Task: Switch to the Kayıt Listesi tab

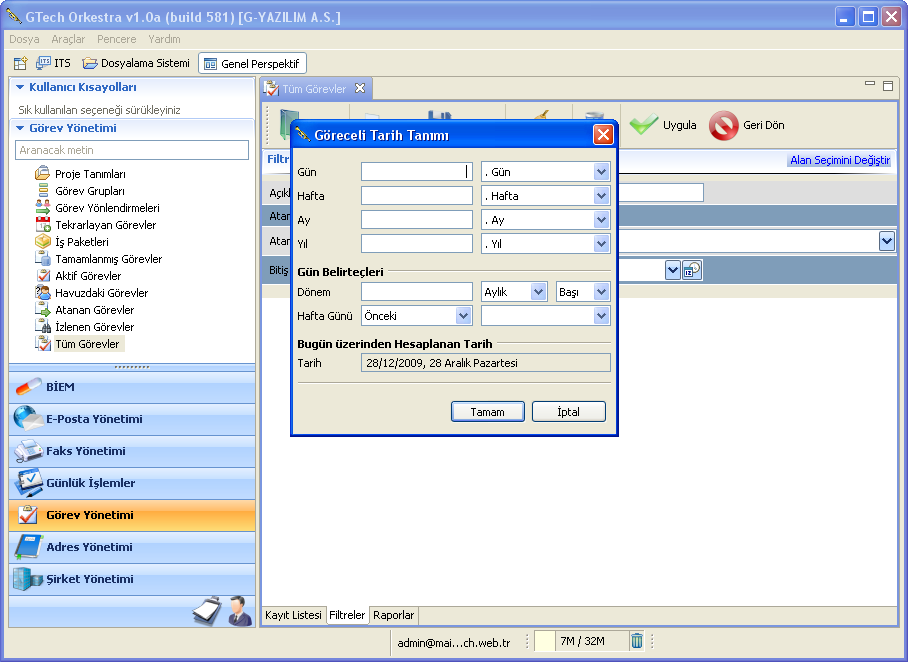Action: tap(292, 615)
